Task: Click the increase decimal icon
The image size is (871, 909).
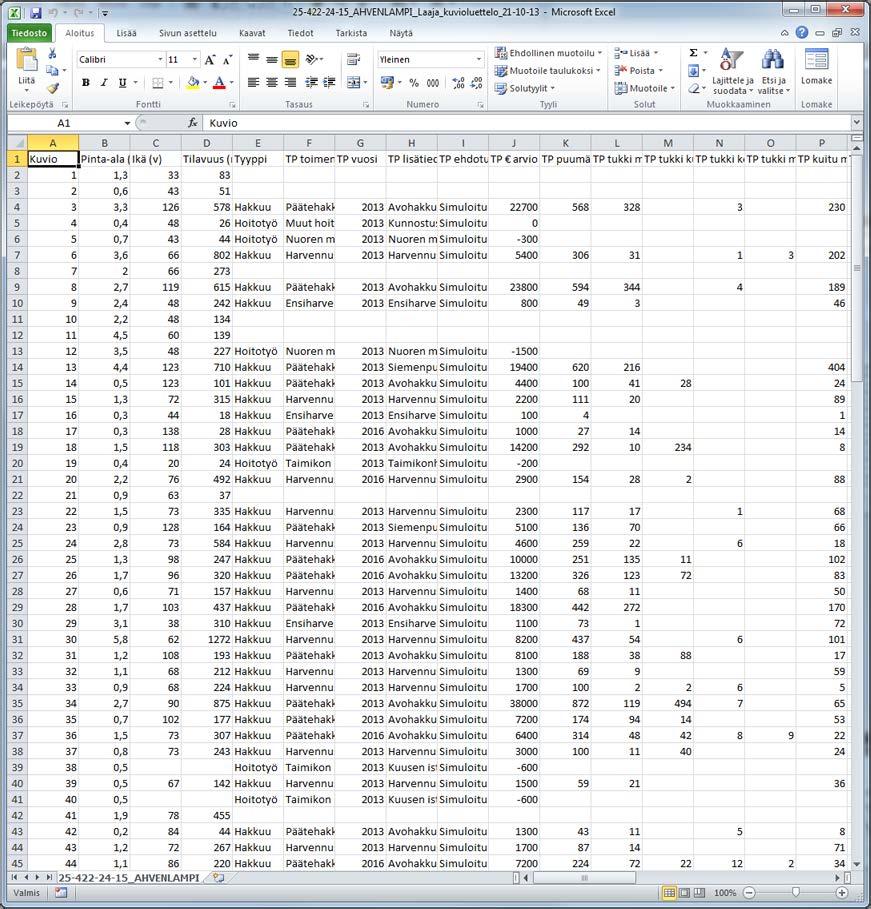Action: tap(458, 83)
